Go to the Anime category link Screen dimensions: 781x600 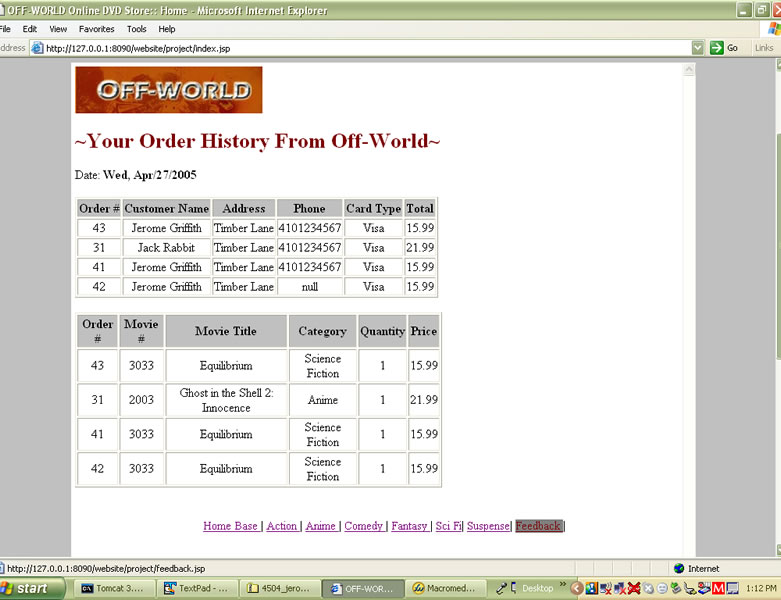[x=320, y=526]
